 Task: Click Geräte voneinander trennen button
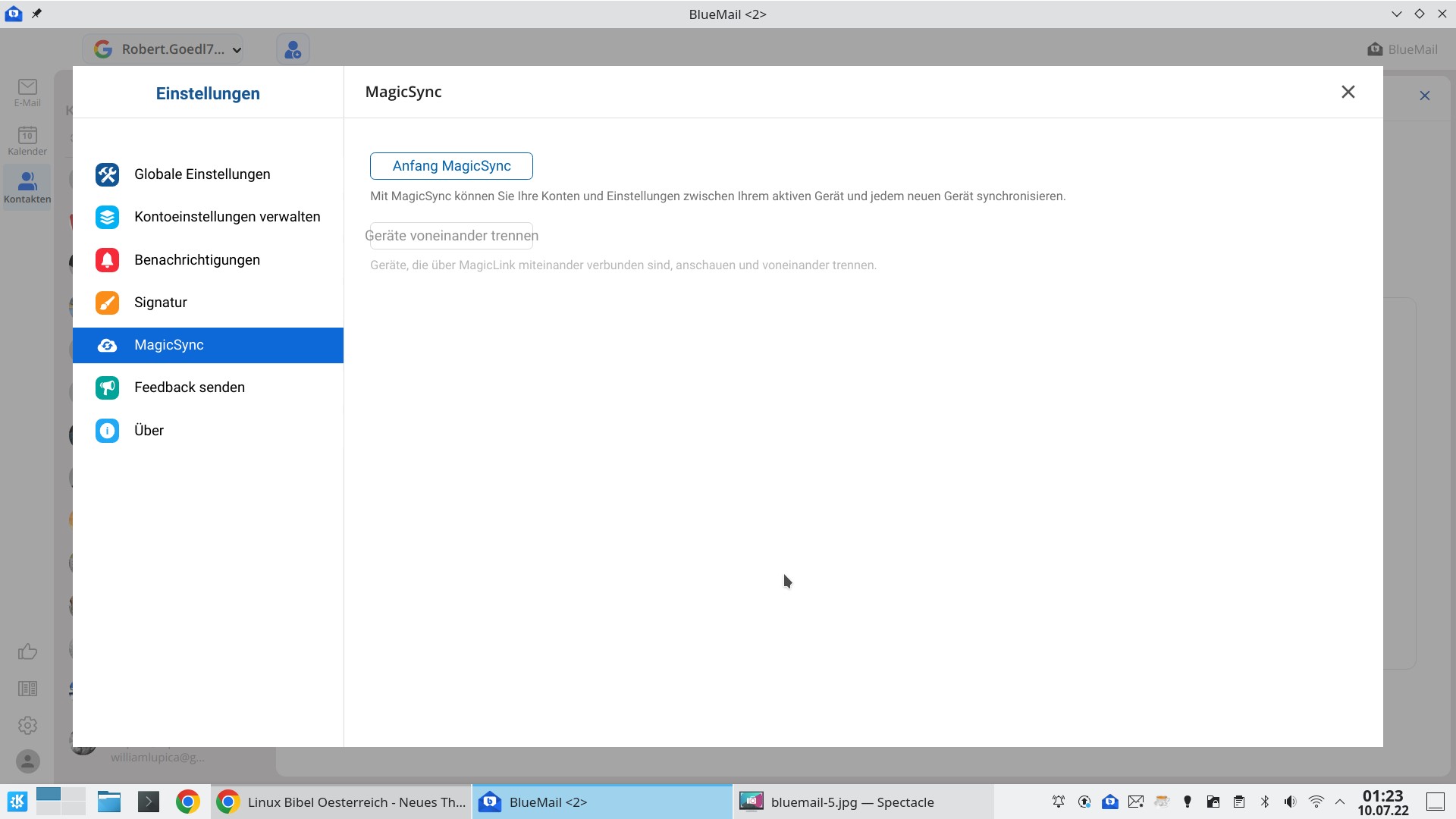coord(451,236)
